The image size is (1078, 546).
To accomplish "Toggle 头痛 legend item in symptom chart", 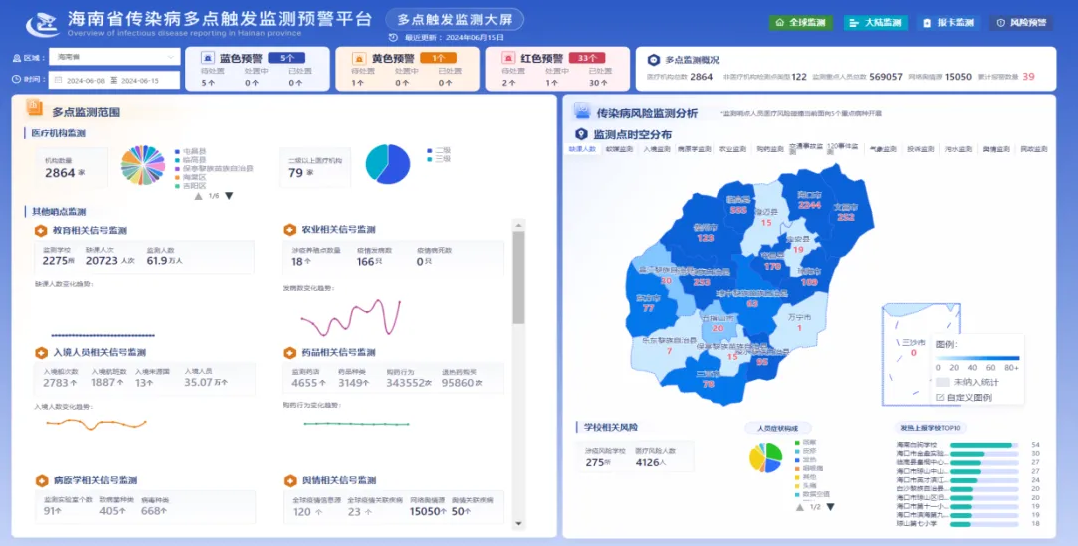I will click(806, 485).
